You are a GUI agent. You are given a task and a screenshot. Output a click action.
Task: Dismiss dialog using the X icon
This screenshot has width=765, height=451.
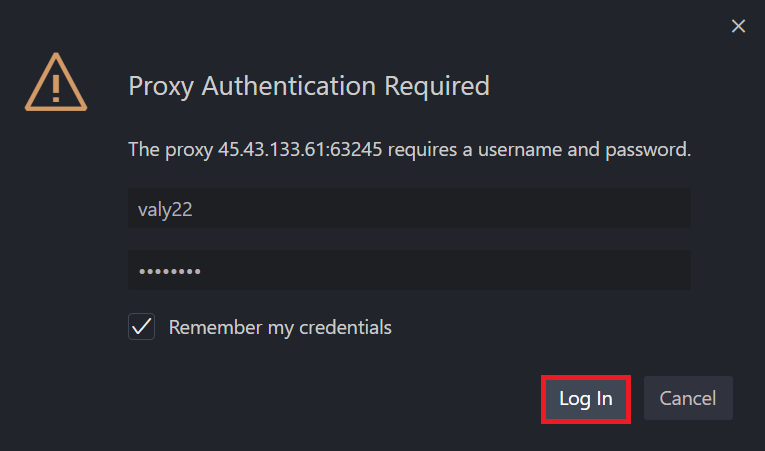point(738,26)
